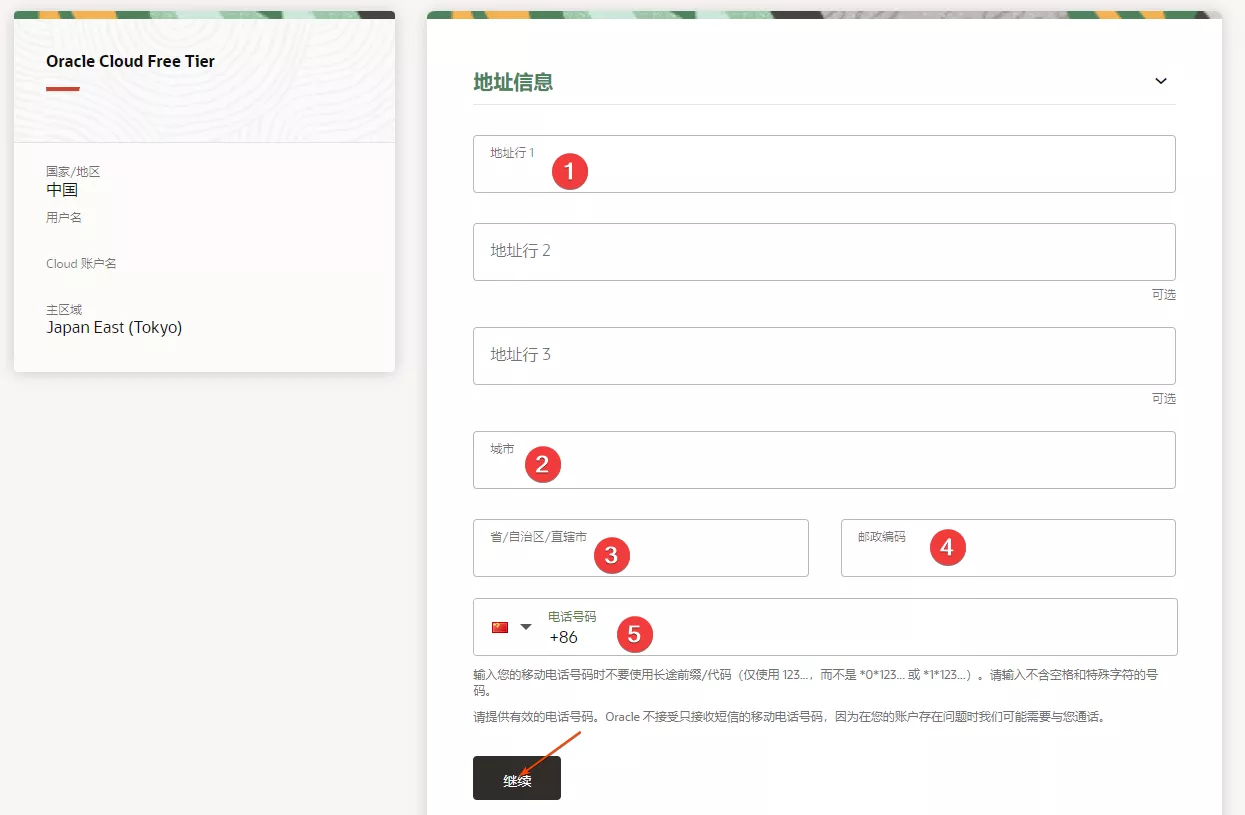The width and height of the screenshot is (1245, 815).
Task: Focus the 省/自治区/直辖市 input field
Action: point(641,548)
